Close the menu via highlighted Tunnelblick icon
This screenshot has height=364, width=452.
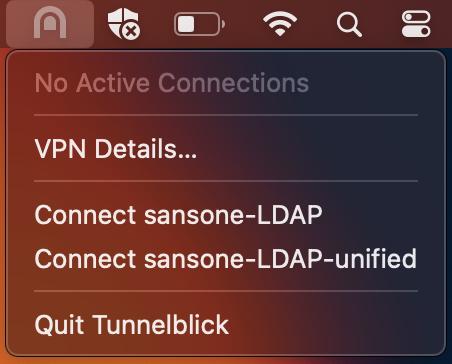tap(50, 24)
